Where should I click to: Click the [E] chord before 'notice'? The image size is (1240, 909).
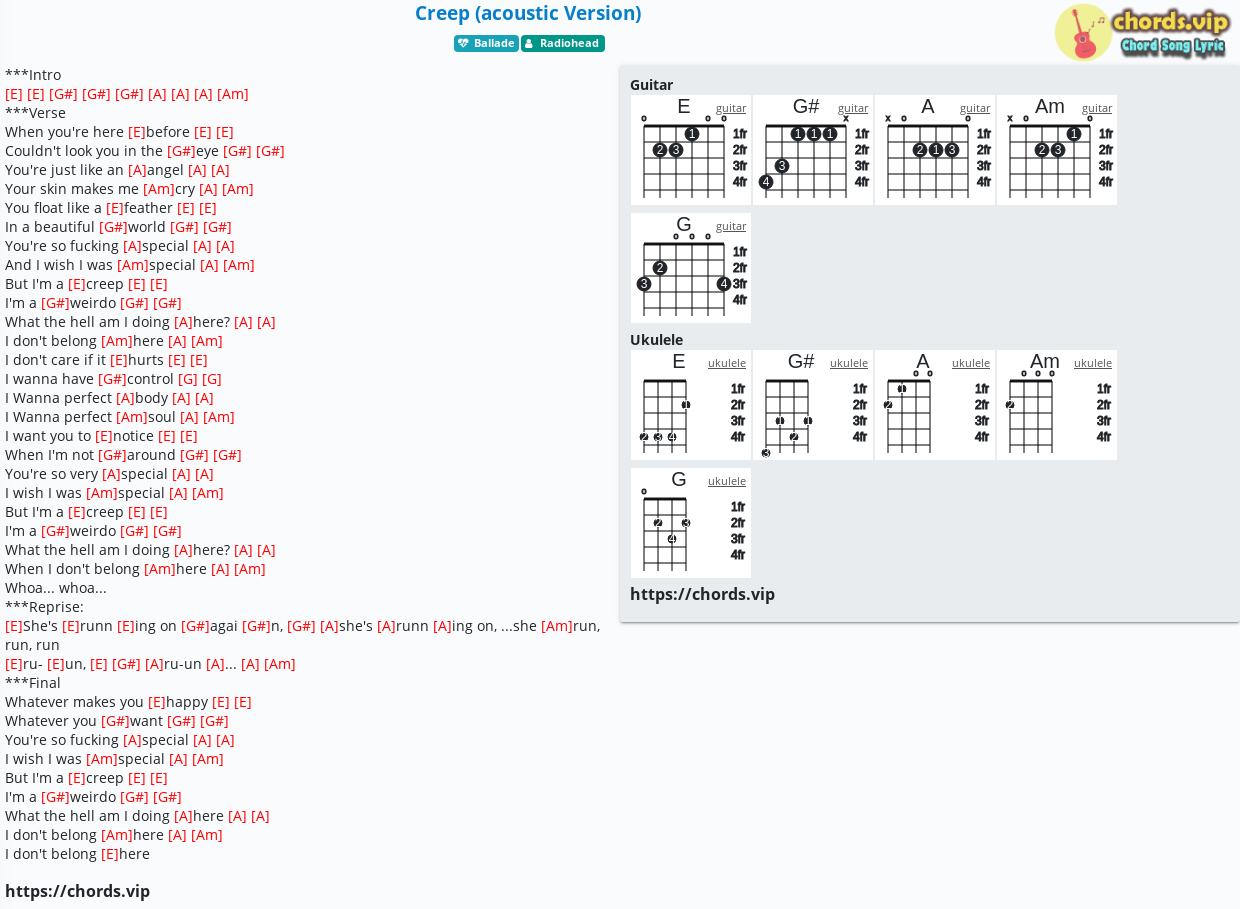pos(104,436)
